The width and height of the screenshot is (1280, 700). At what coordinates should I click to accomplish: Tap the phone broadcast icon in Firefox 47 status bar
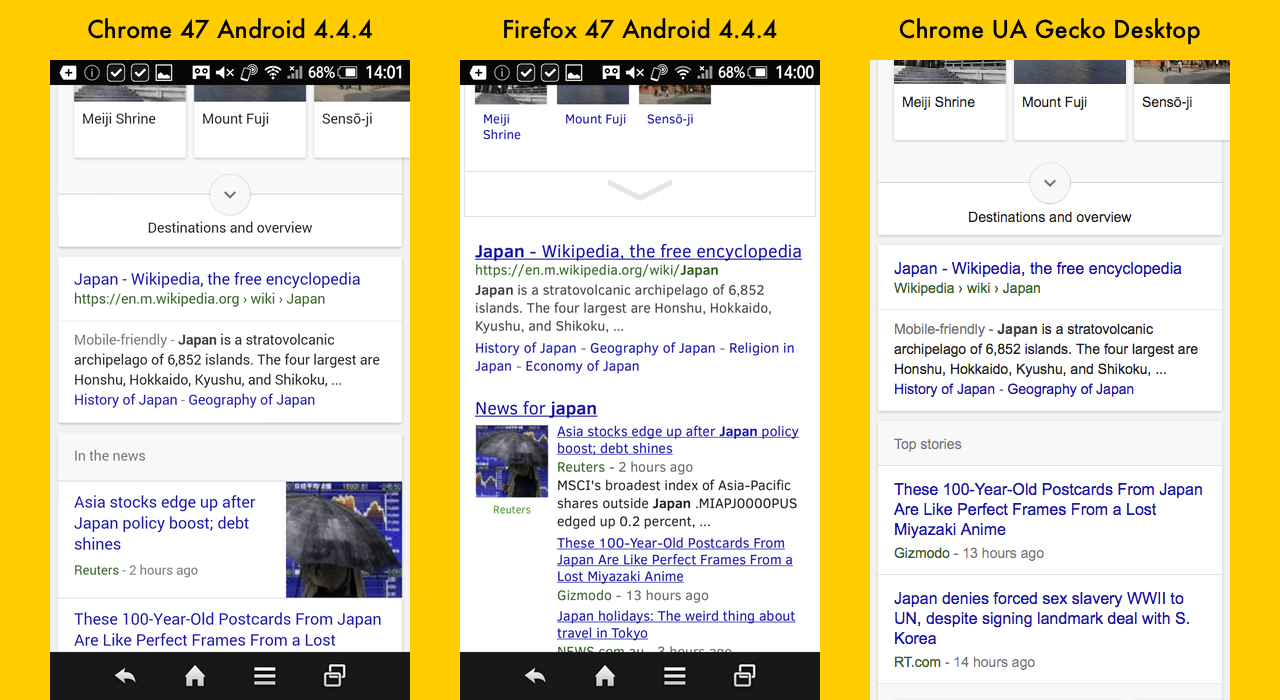659,72
